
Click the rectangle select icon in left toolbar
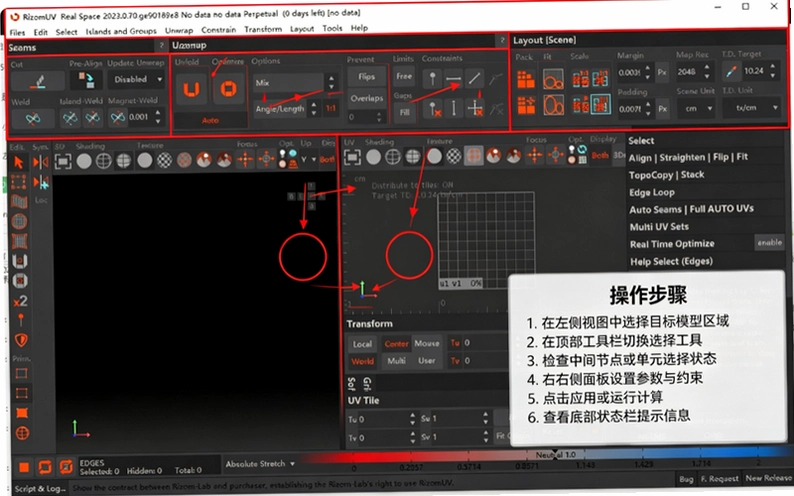click(x=19, y=182)
